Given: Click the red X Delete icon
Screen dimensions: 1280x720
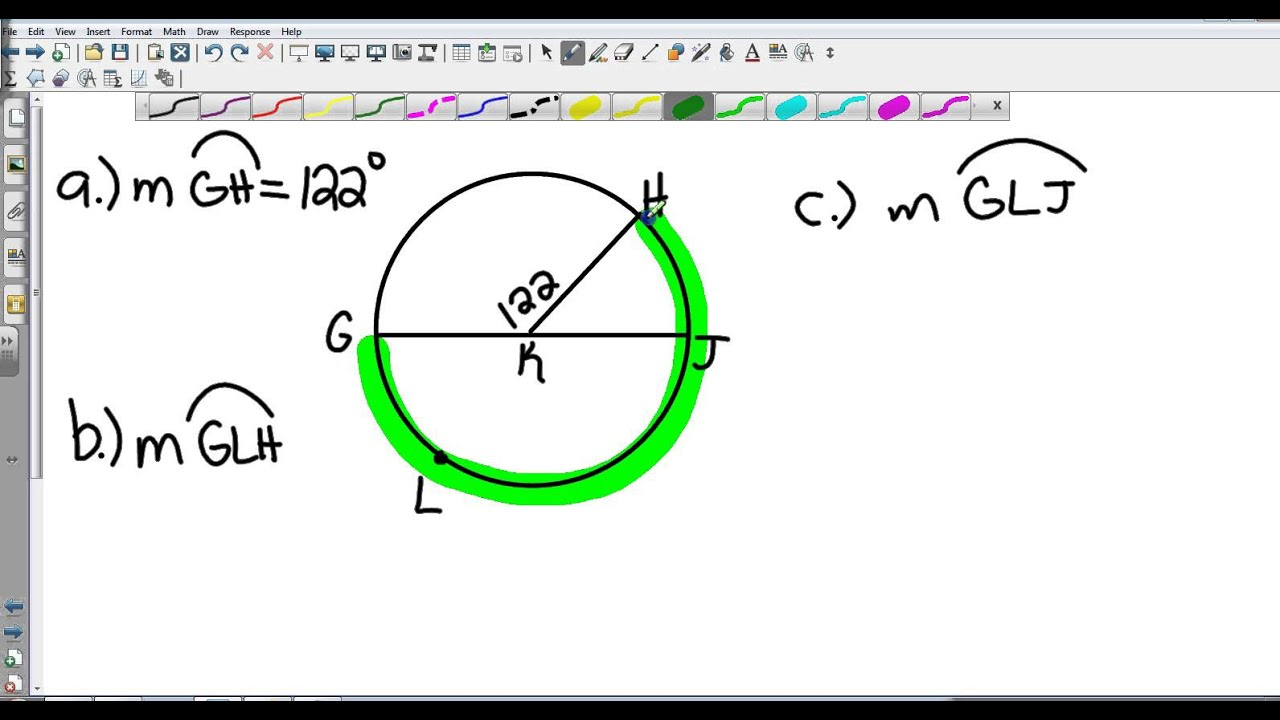Looking at the screenshot, I should (265, 53).
